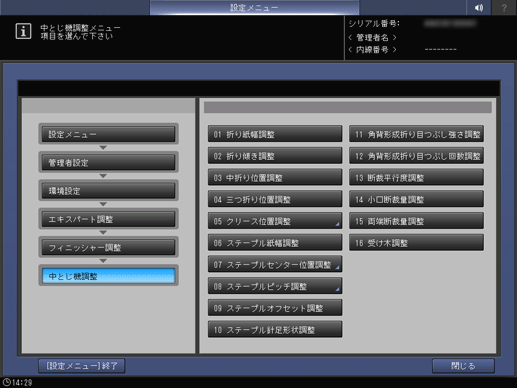Open 06 ステープル紙幅調整
The width and height of the screenshot is (517, 388).
(x=275, y=243)
